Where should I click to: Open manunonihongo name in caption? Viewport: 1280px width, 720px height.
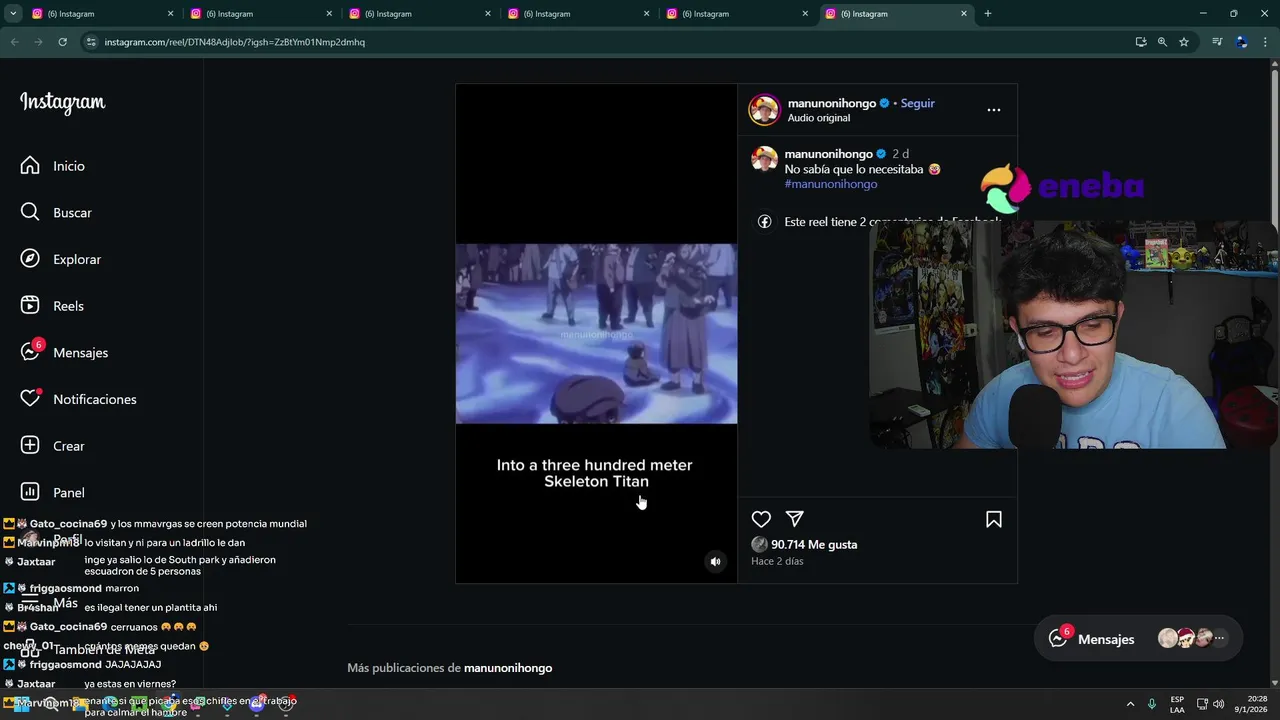pos(829,154)
